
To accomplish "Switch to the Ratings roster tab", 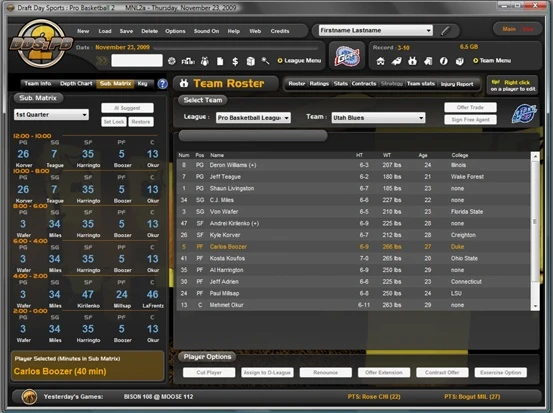I will click(319, 84).
